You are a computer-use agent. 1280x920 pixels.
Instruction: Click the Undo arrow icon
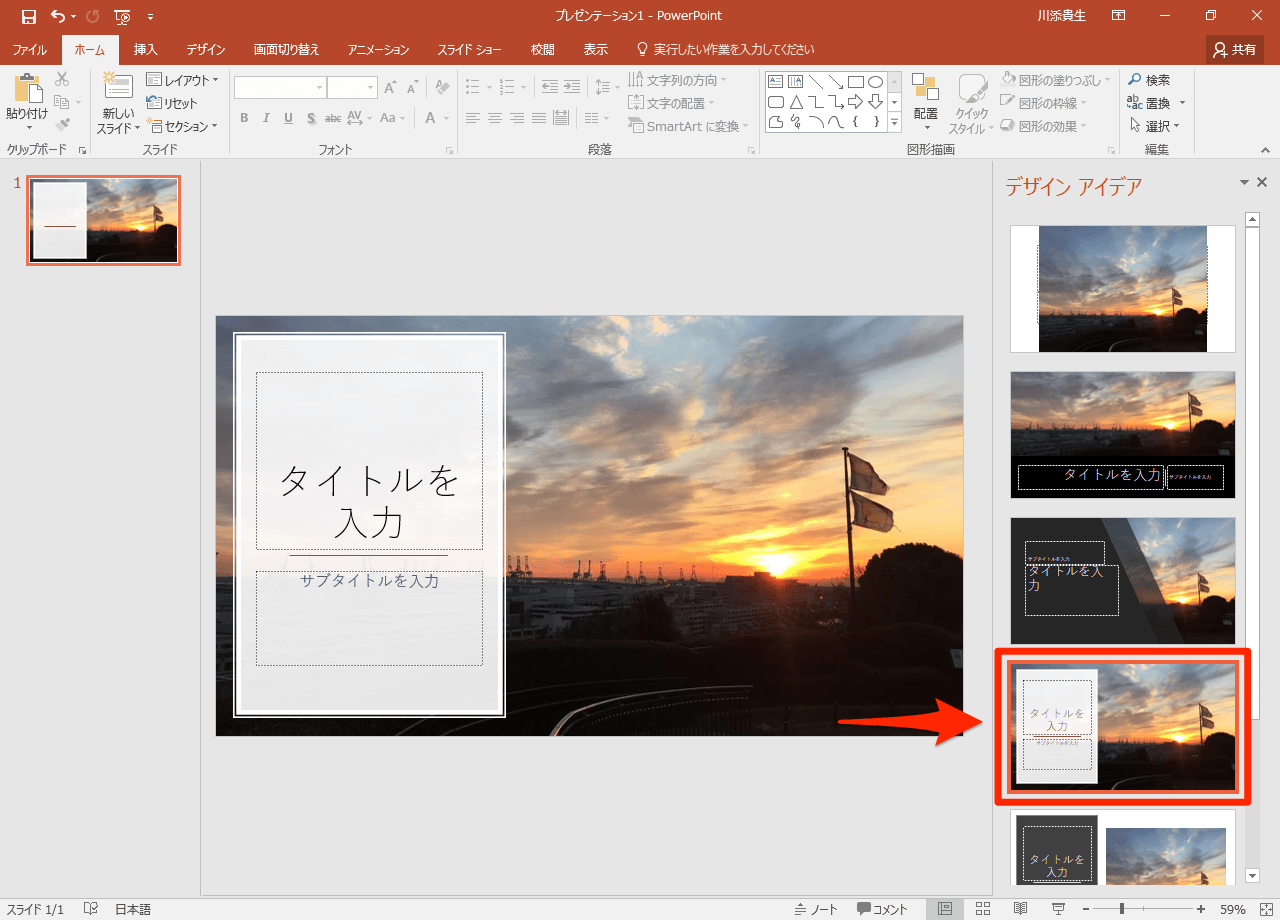[58, 16]
